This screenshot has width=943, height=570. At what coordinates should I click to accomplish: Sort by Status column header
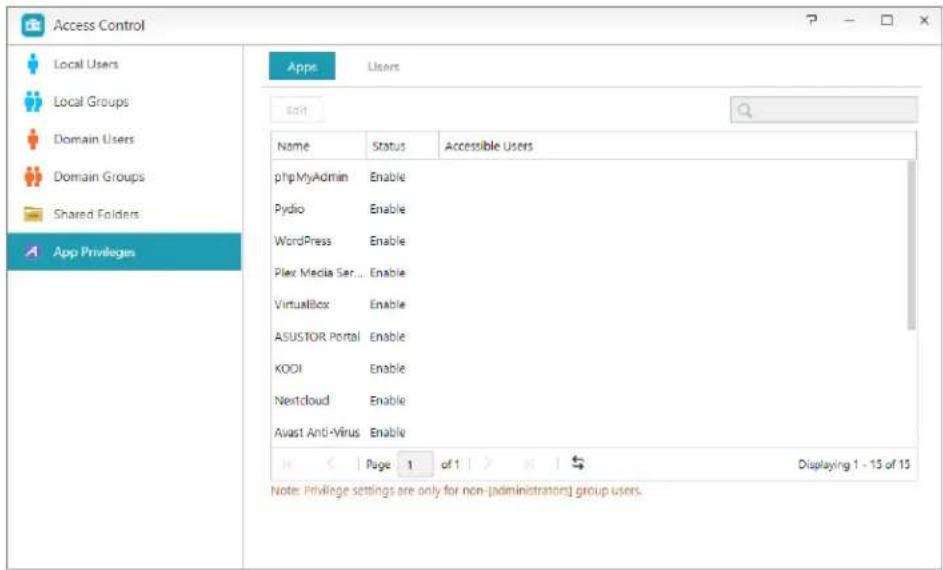click(x=402, y=146)
